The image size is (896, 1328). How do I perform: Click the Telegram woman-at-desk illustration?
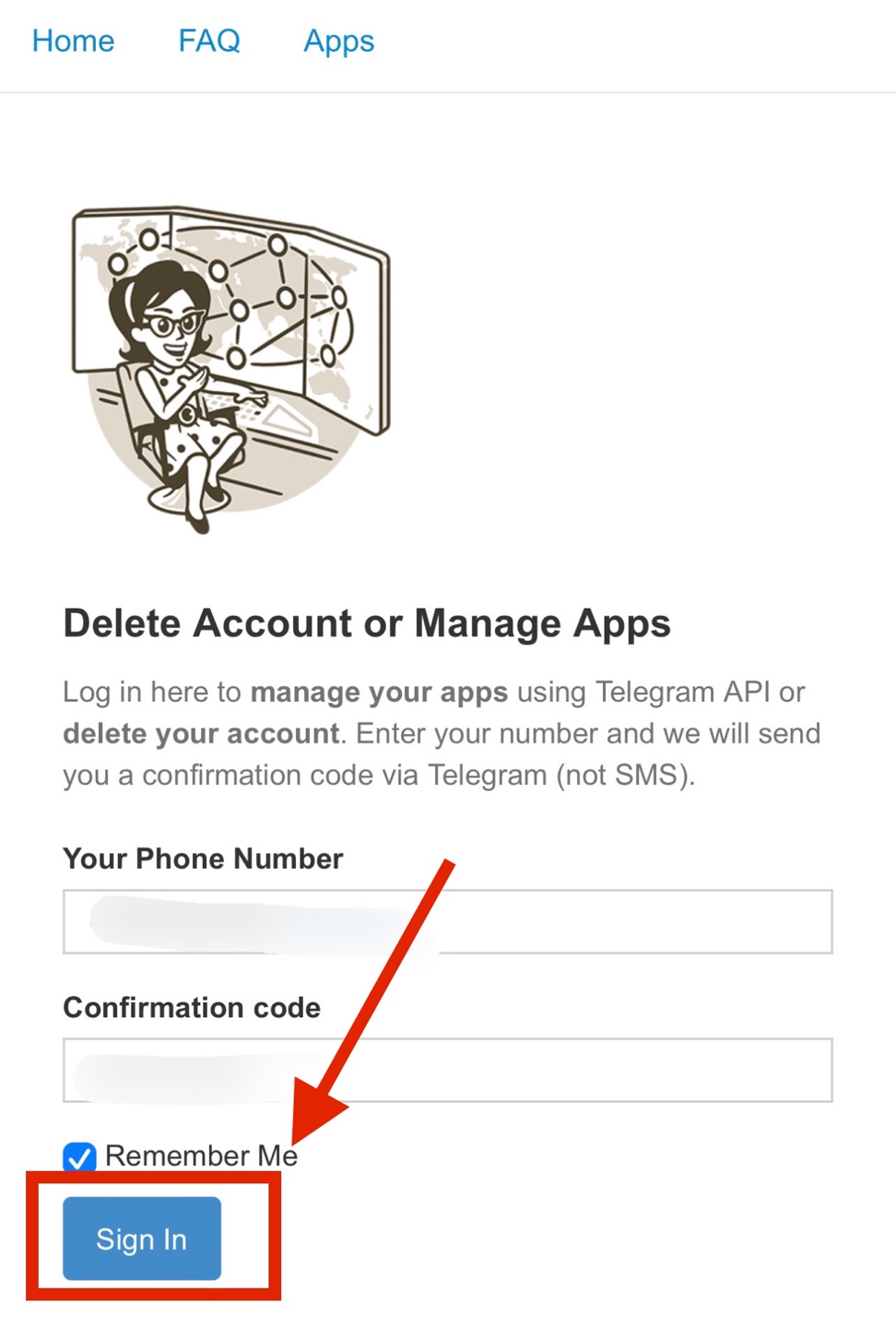[230, 369]
